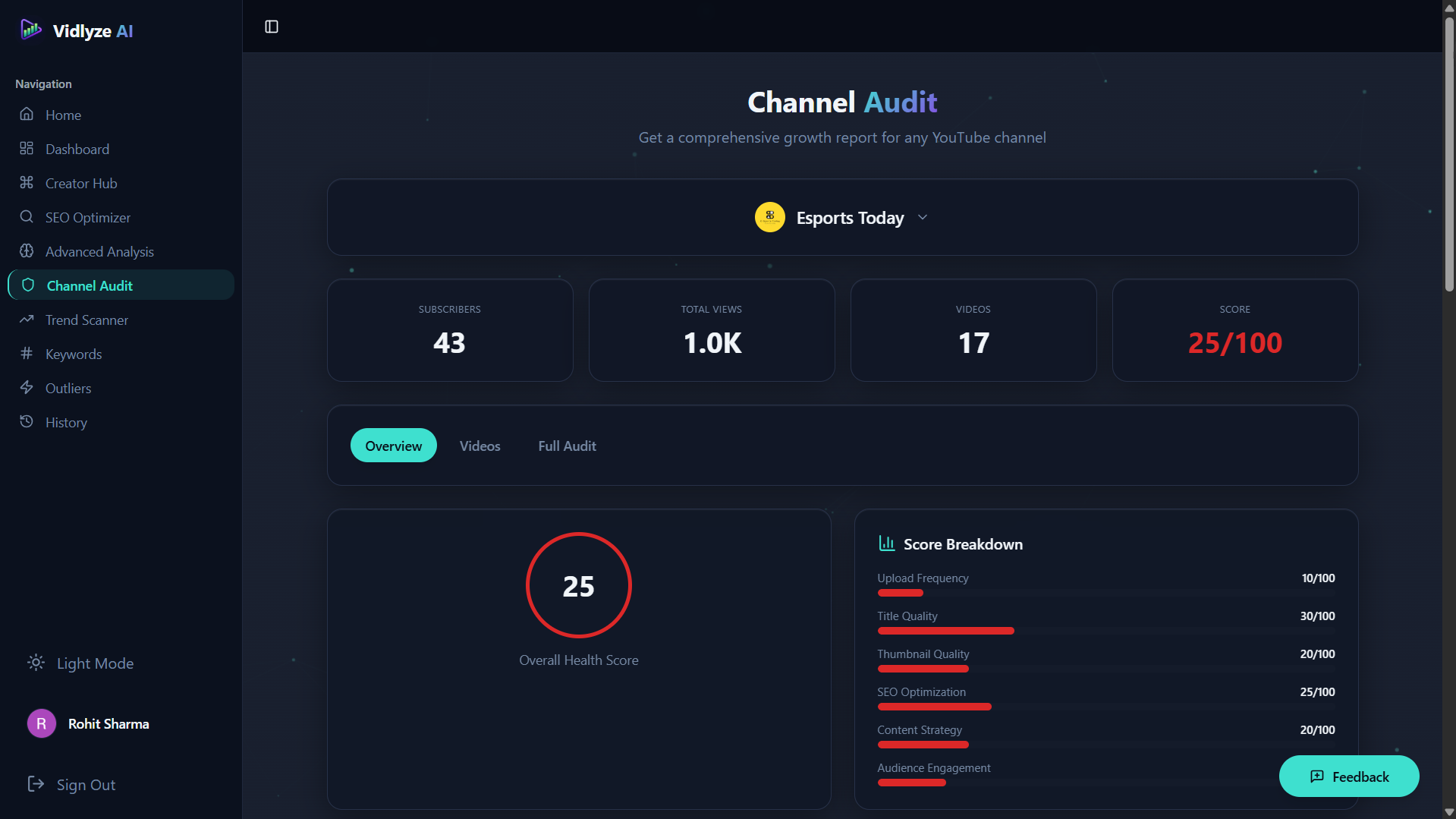The width and height of the screenshot is (1456, 819).
Task: Select the Keywords hashtag icon
Action: 27,354
